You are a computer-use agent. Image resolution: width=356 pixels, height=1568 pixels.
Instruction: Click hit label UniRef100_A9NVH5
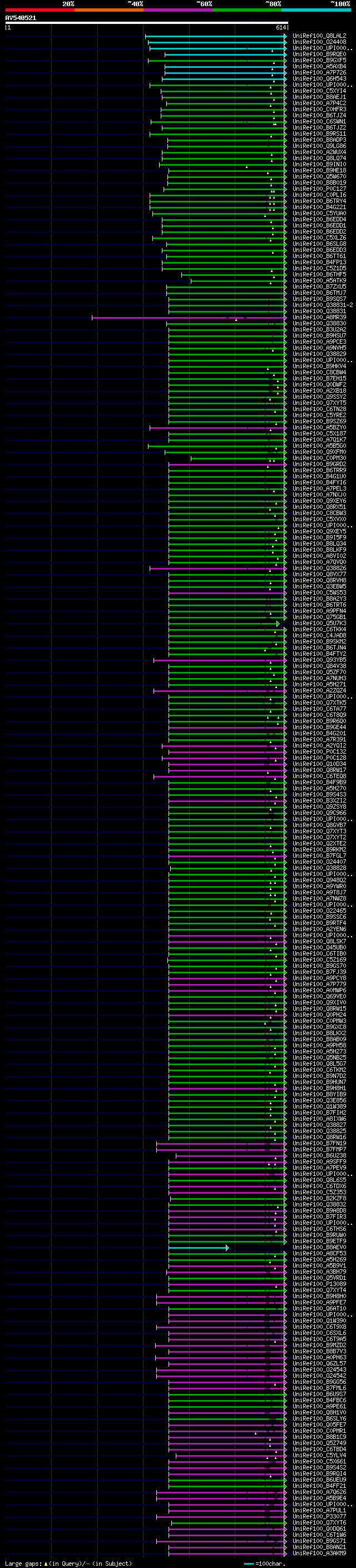pos(319,348)
